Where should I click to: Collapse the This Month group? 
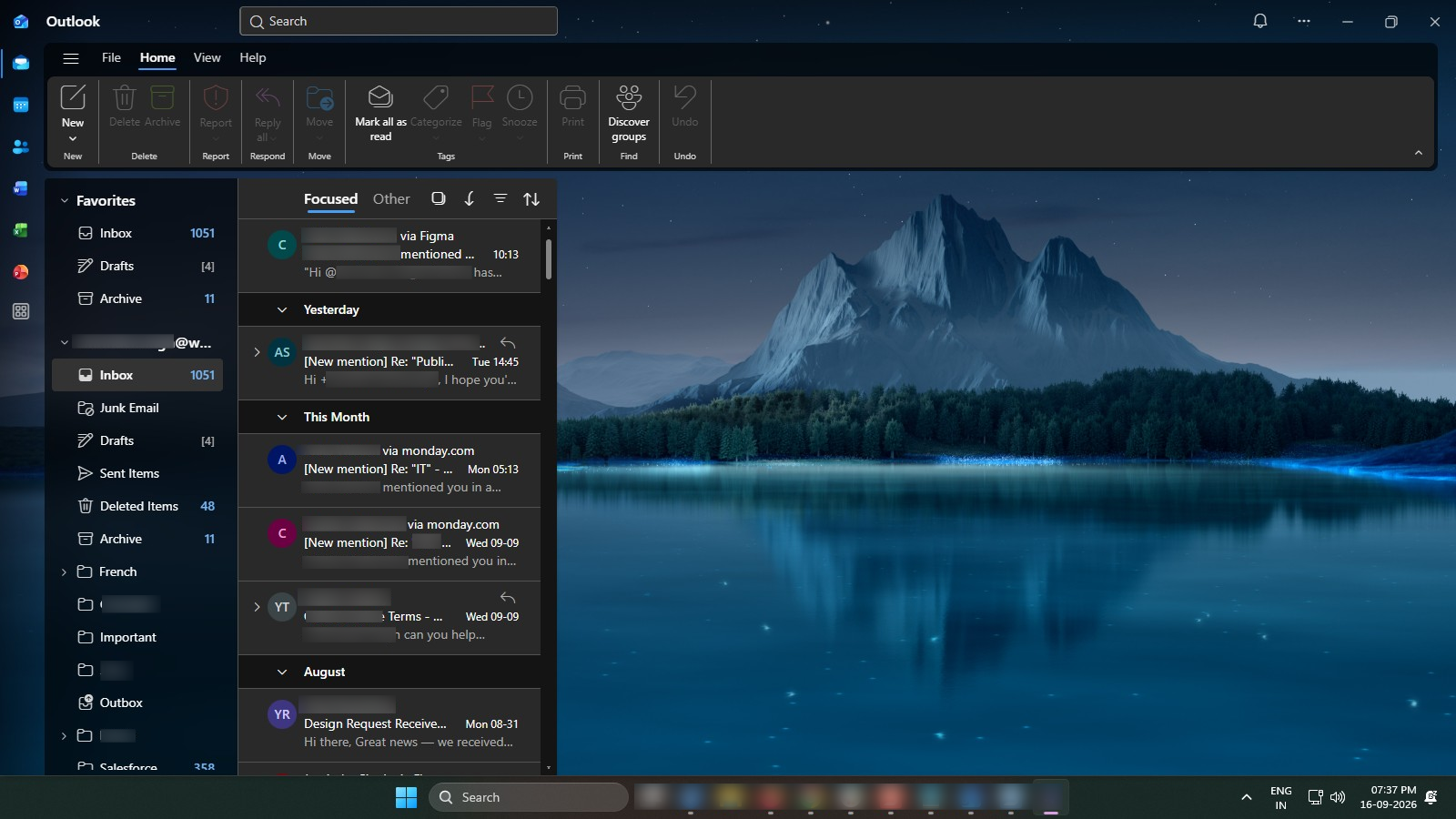(282, 417)
